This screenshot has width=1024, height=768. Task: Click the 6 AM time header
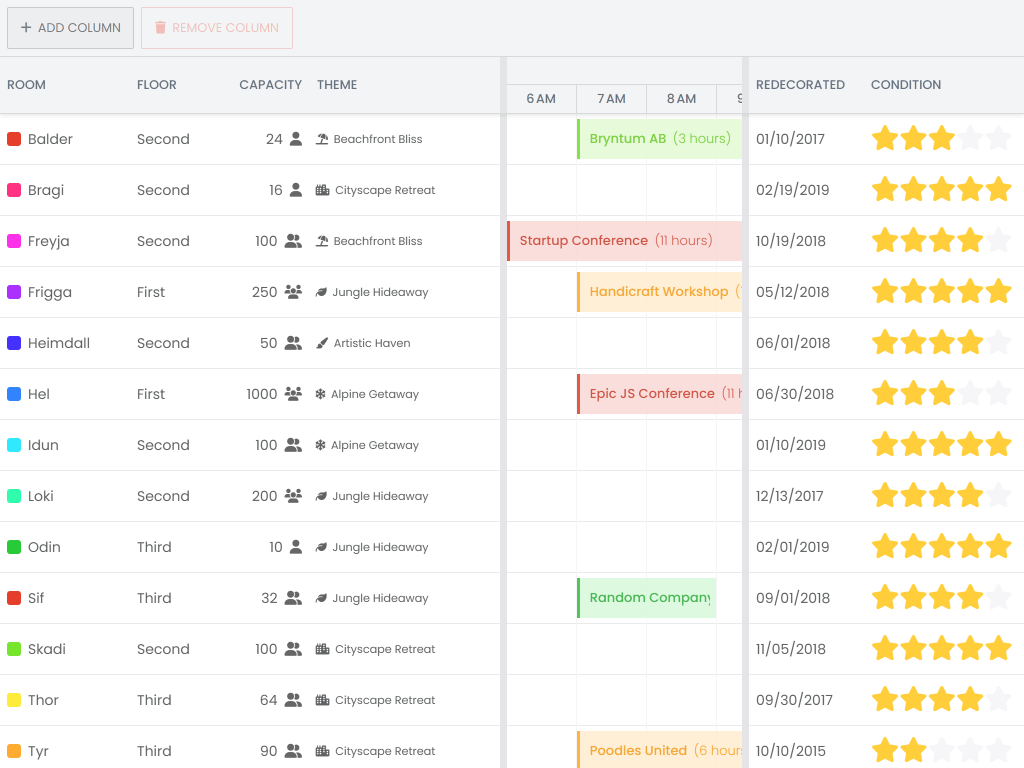click(541, 99)
